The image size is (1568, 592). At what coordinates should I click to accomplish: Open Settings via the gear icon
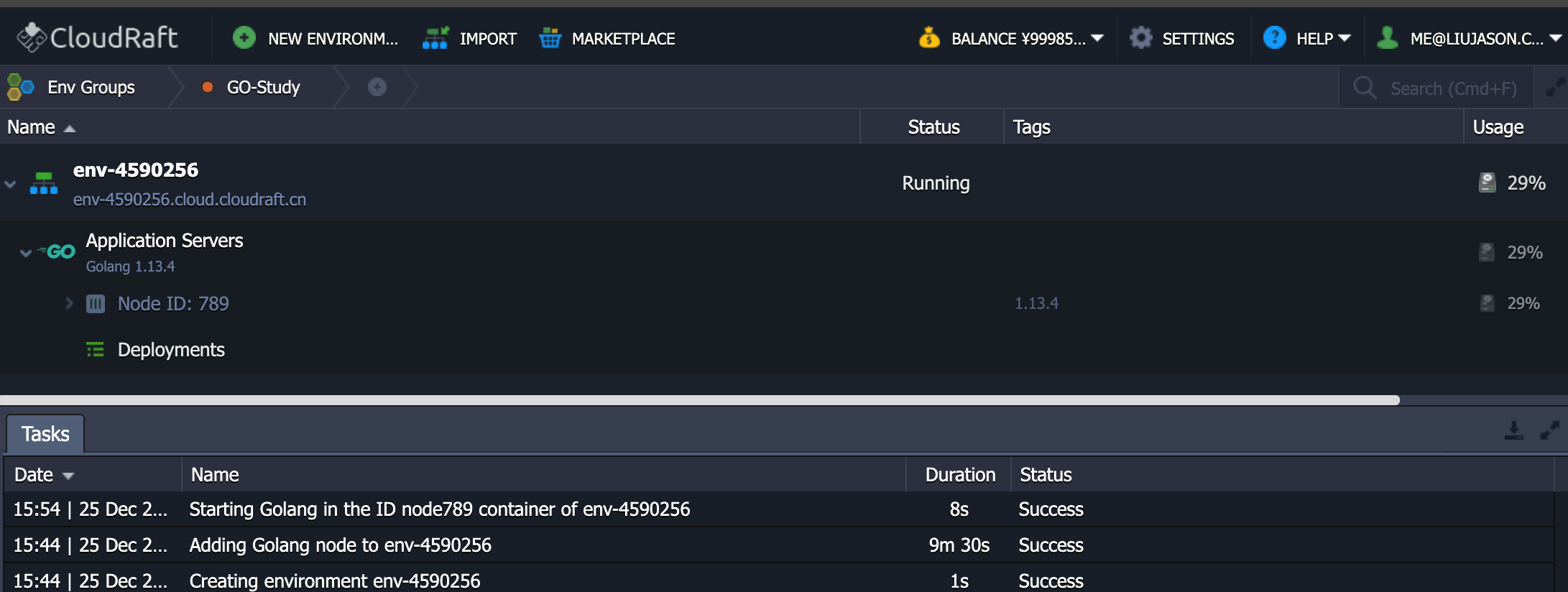click(x=1140, y=38)
